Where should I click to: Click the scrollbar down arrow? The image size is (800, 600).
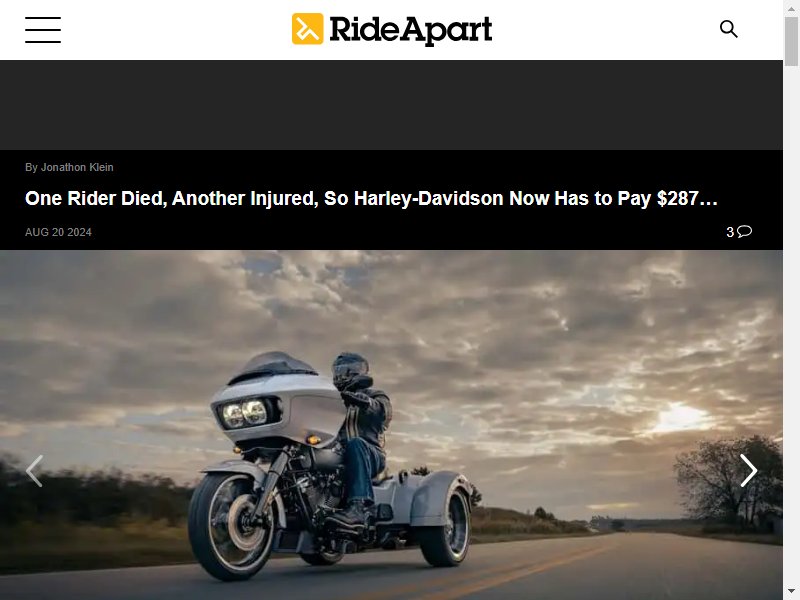(x=791, y=592)
